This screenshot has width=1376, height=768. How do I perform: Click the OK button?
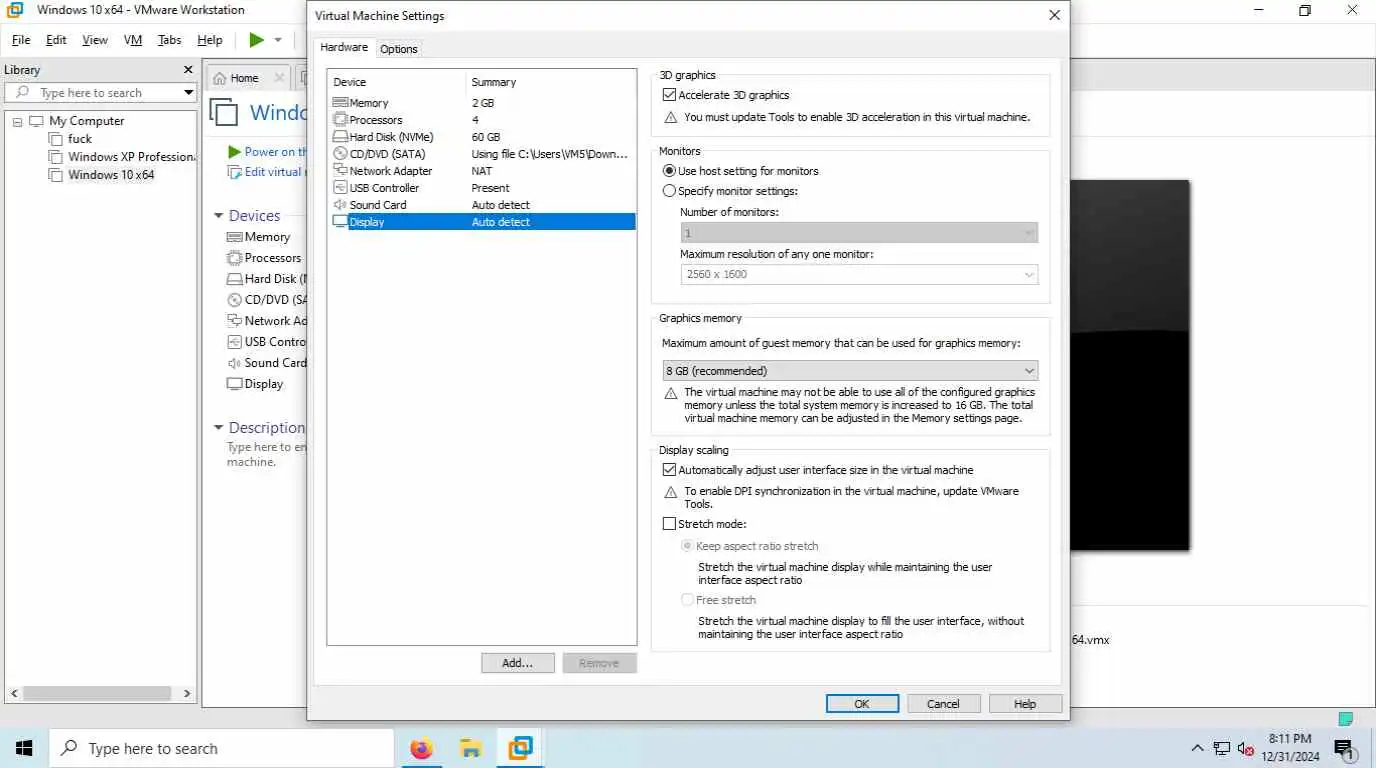pos(862,704)
